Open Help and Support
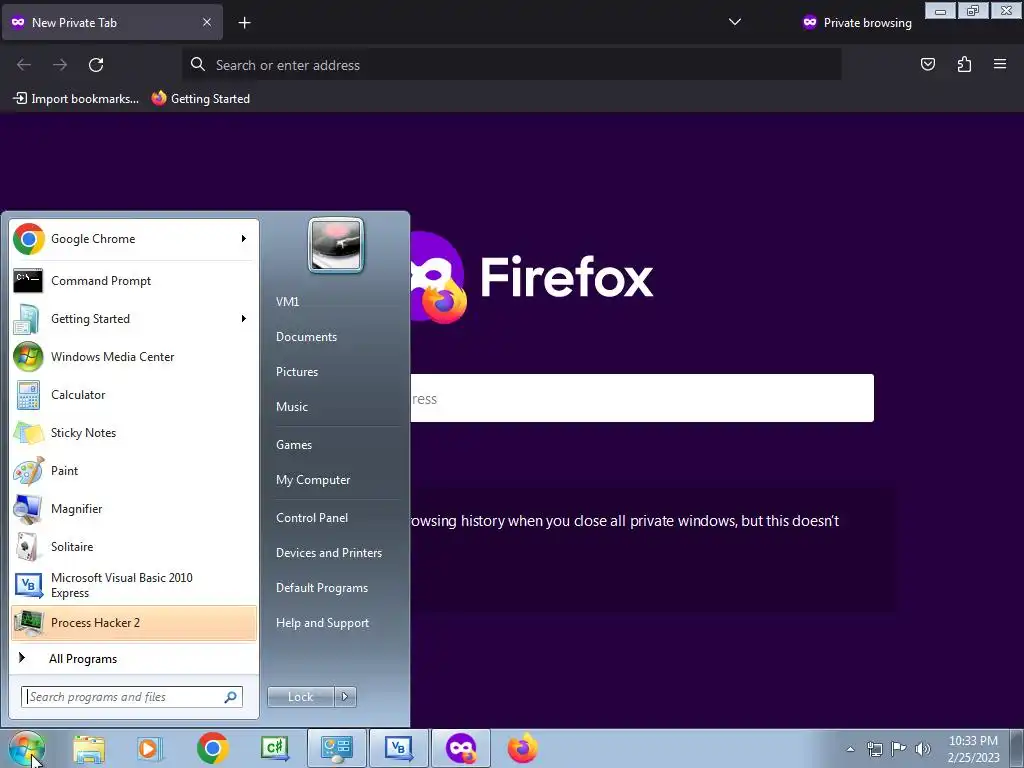 pos(323,623)
